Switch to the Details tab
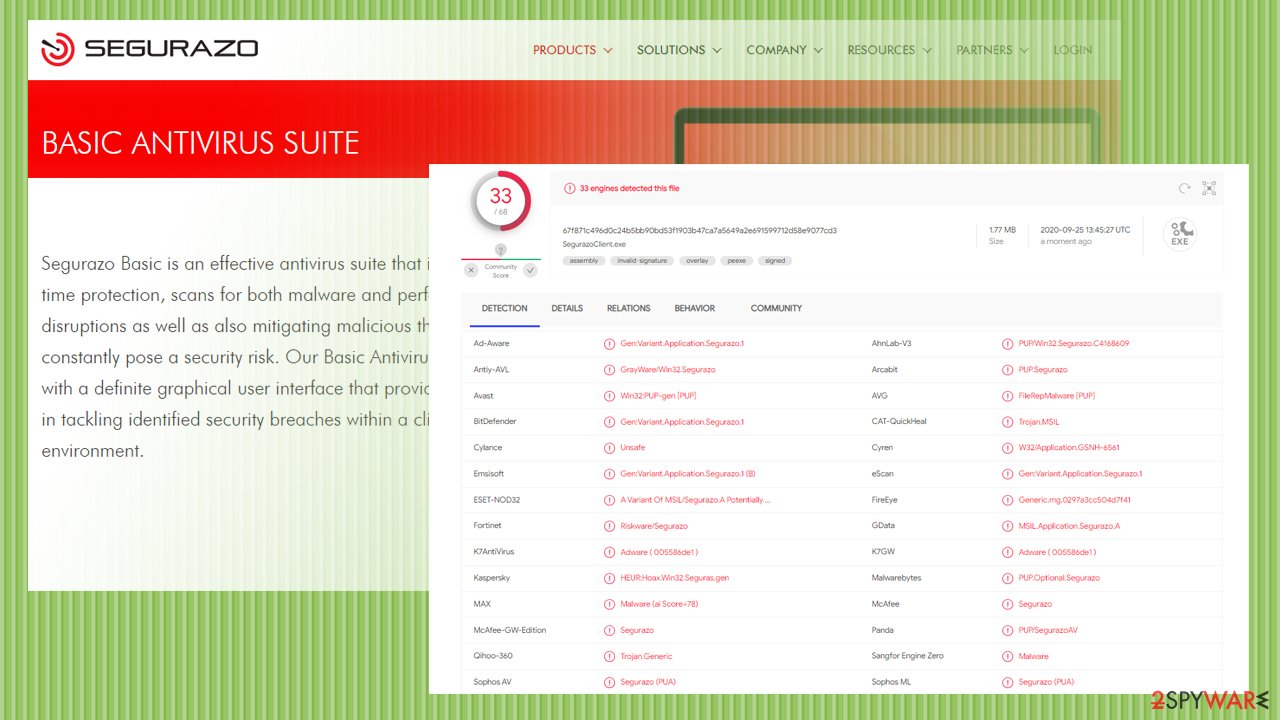 (x=567, y=308)
